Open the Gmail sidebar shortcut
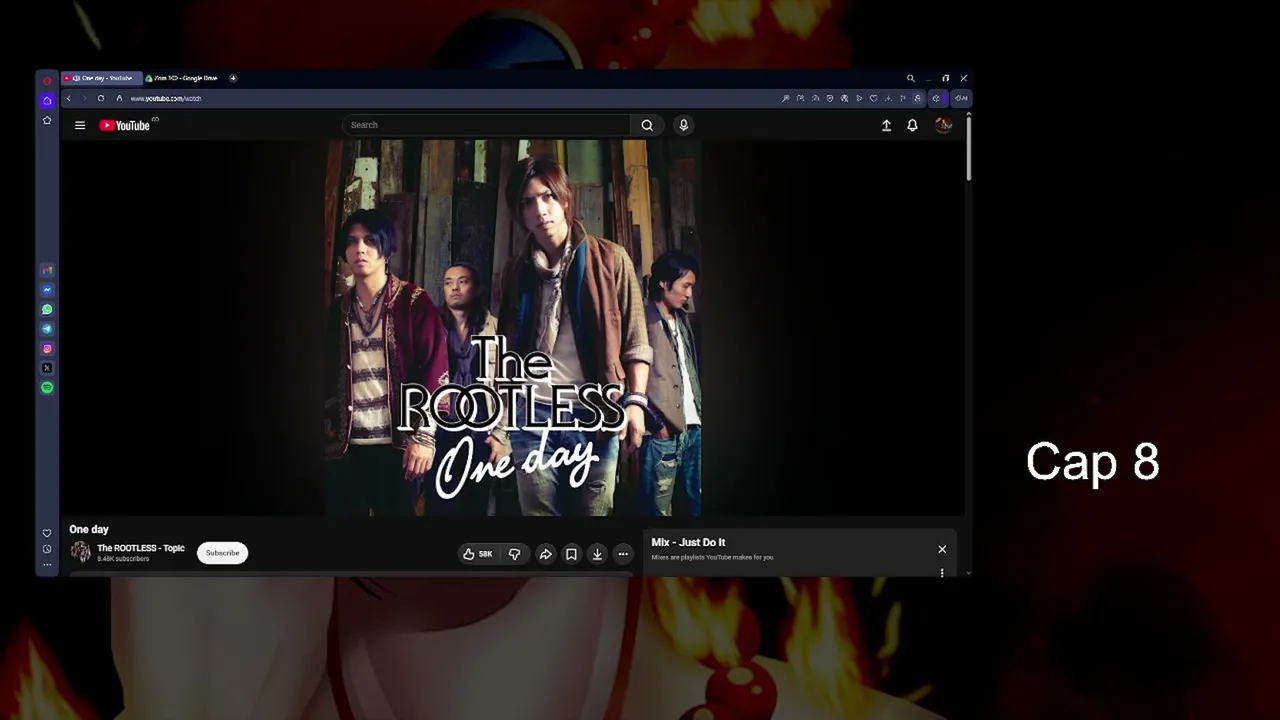The height and width of the screenshot is (720, 1280). tap(47, 270)
